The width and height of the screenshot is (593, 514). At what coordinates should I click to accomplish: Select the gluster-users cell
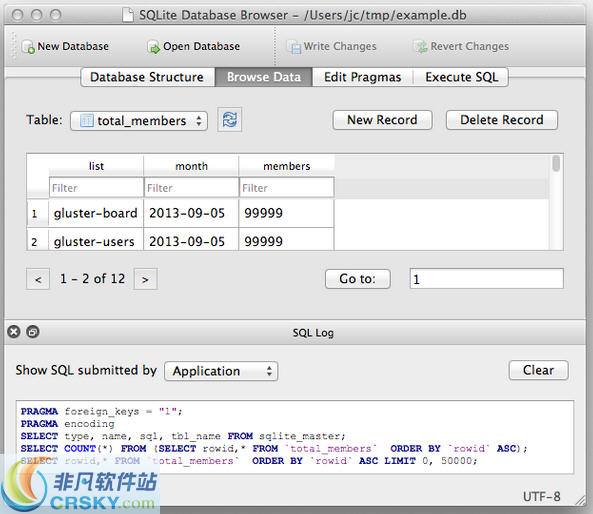pos(96,240)
